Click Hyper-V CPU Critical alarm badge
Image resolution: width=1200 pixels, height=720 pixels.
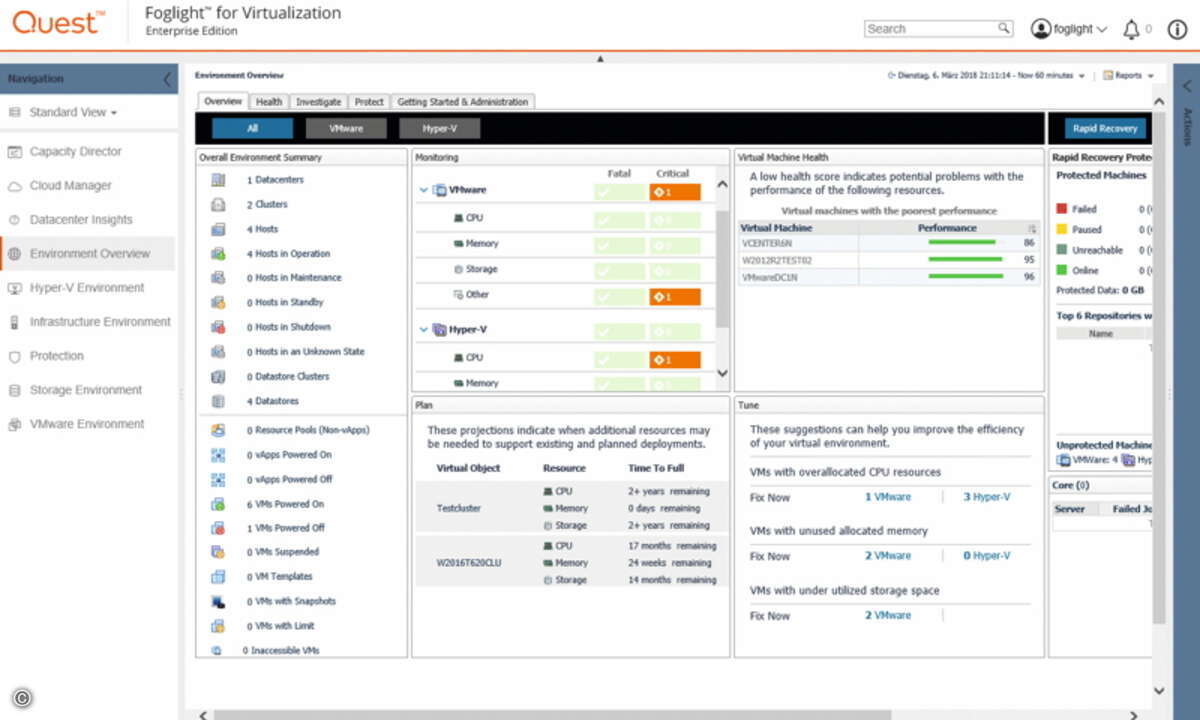coord(675,360)
